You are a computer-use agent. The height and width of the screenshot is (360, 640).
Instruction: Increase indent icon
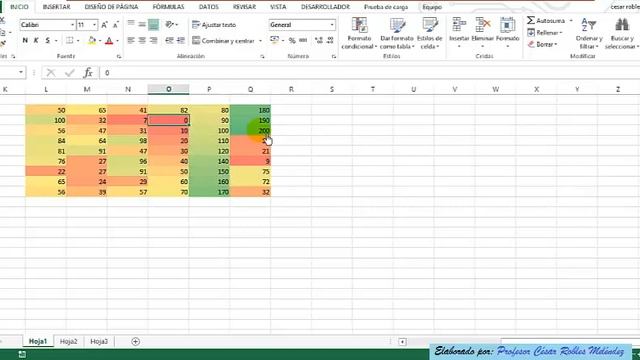180,40
